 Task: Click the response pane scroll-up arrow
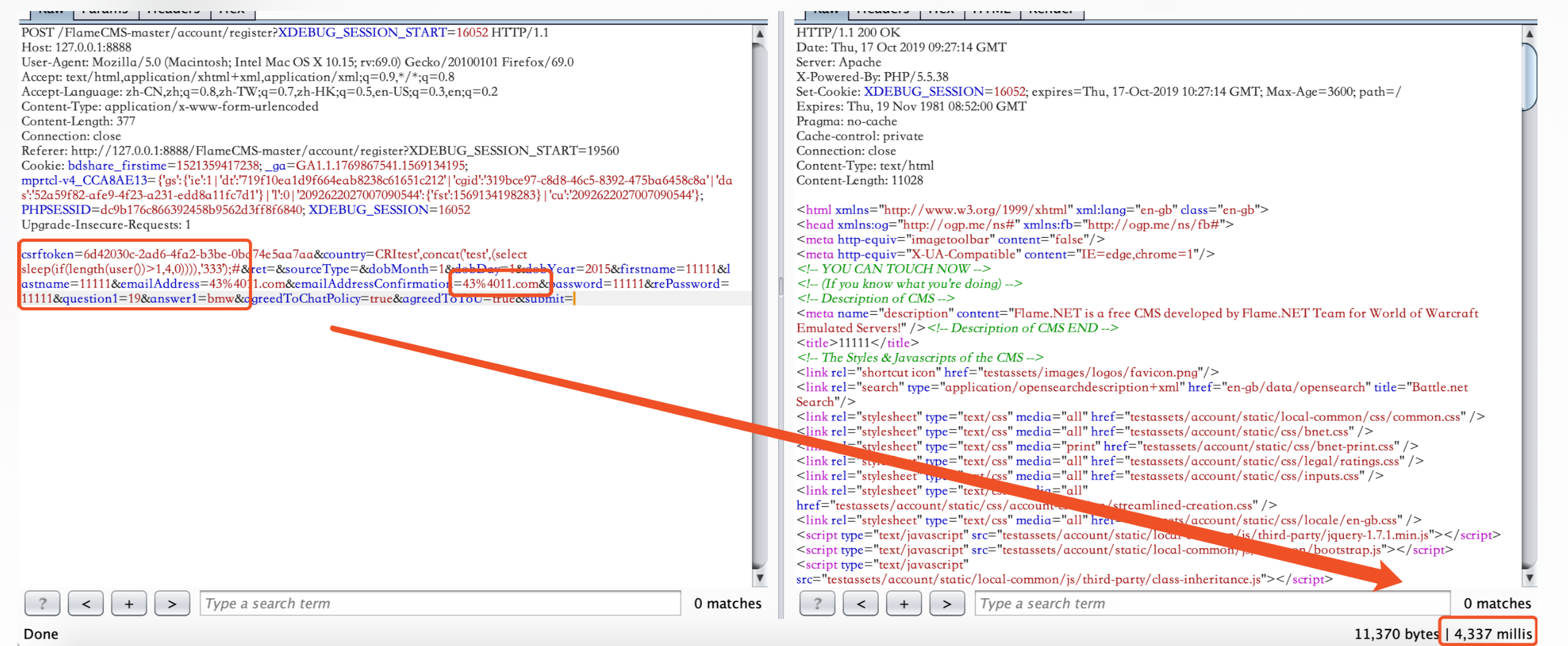[x=1529, y=34]
